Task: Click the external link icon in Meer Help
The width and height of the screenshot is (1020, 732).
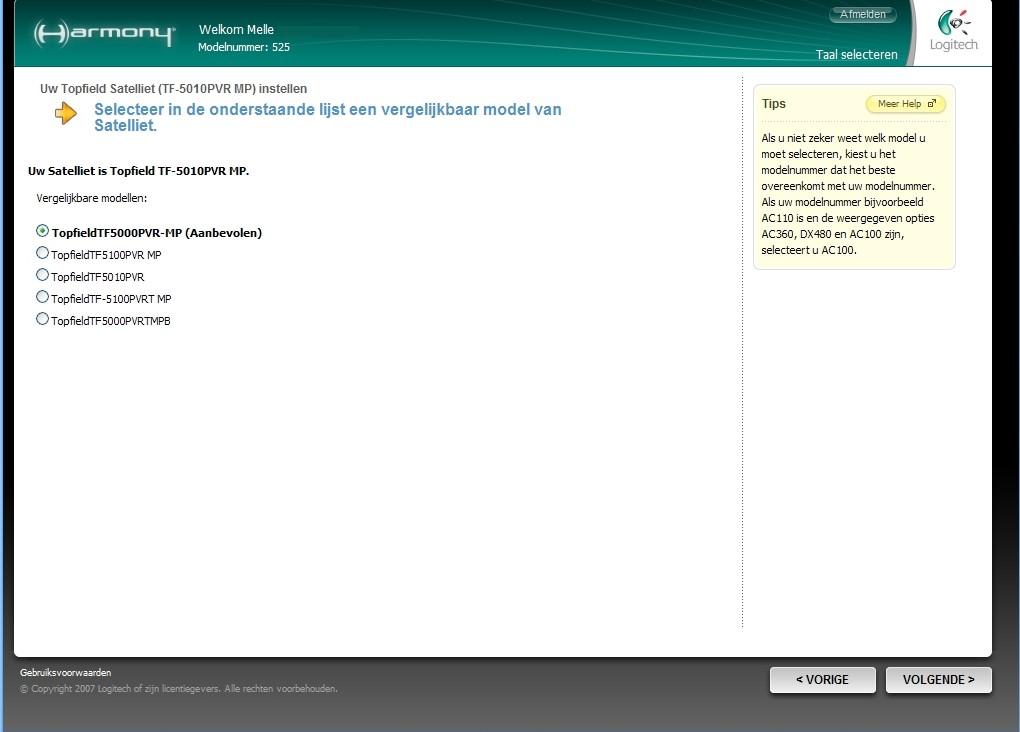Action: coord(932,103)
